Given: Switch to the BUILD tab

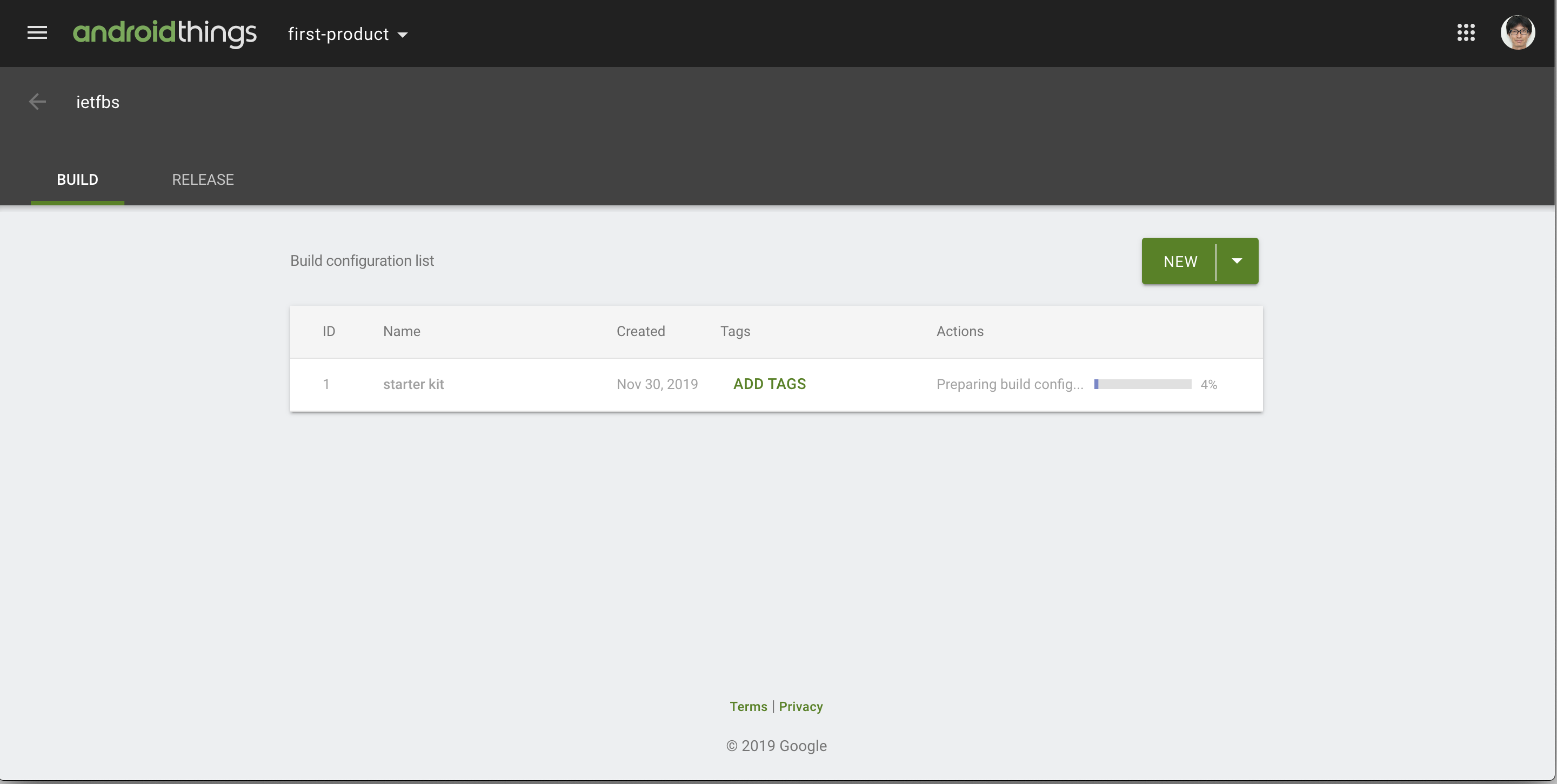Looking at the screenshot, I should [77, 179].
